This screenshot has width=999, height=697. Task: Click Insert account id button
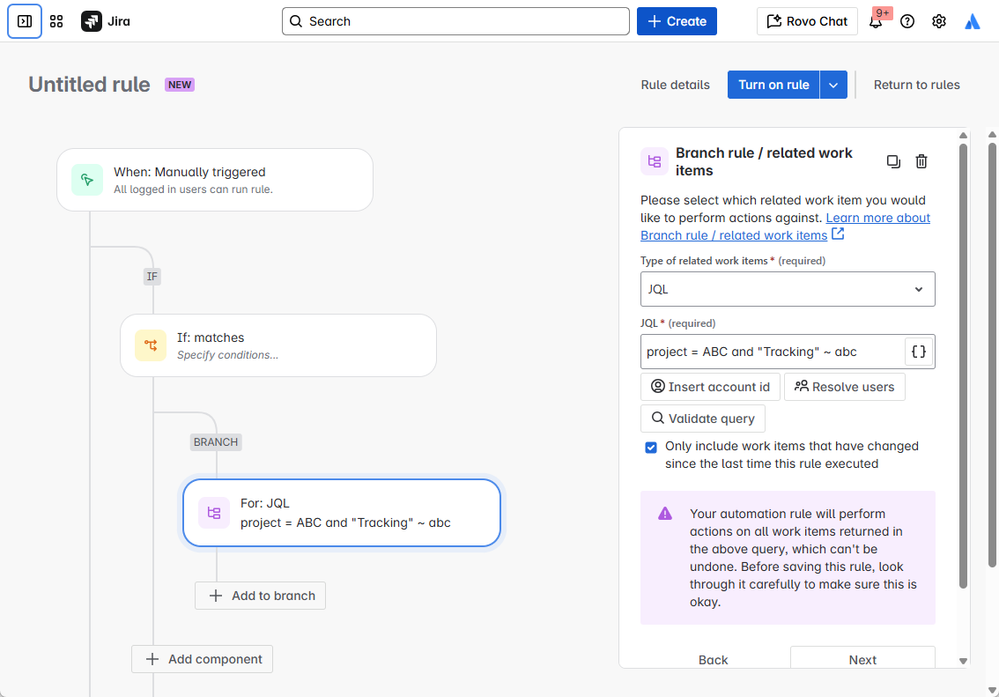pos(710,387)
